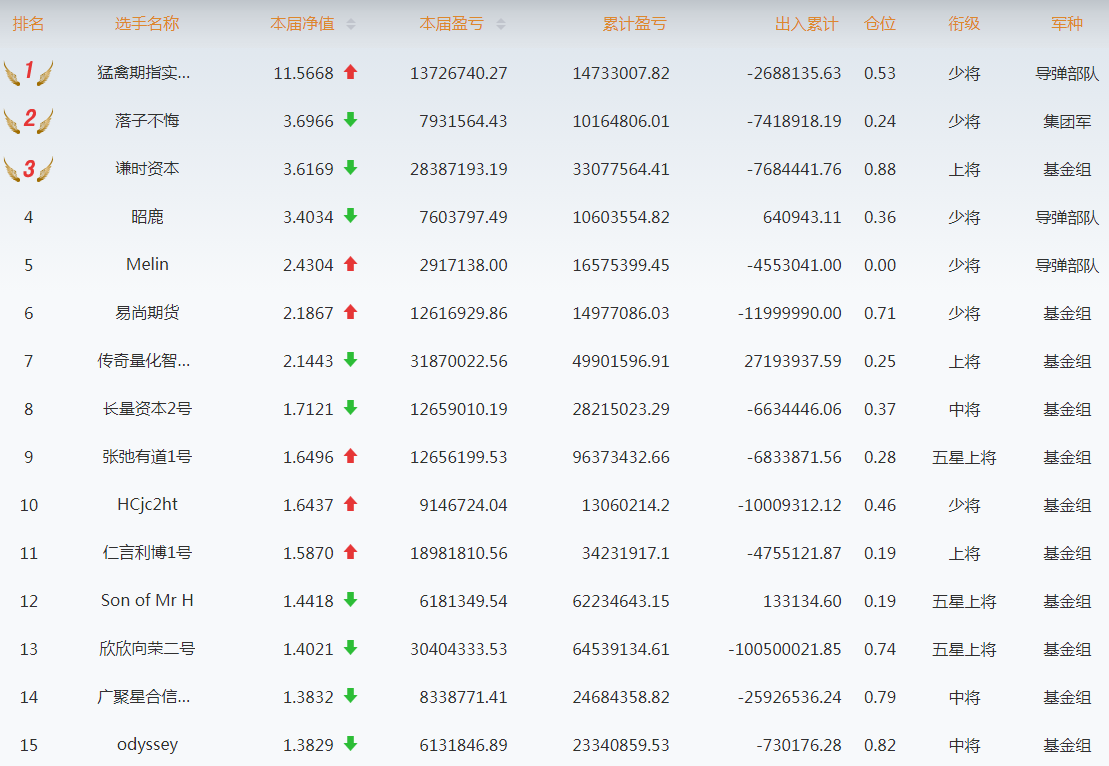The image size is (1109, 766).
Task: Click green down arrow next to 3.6169
Action: [x=350, y=168]
